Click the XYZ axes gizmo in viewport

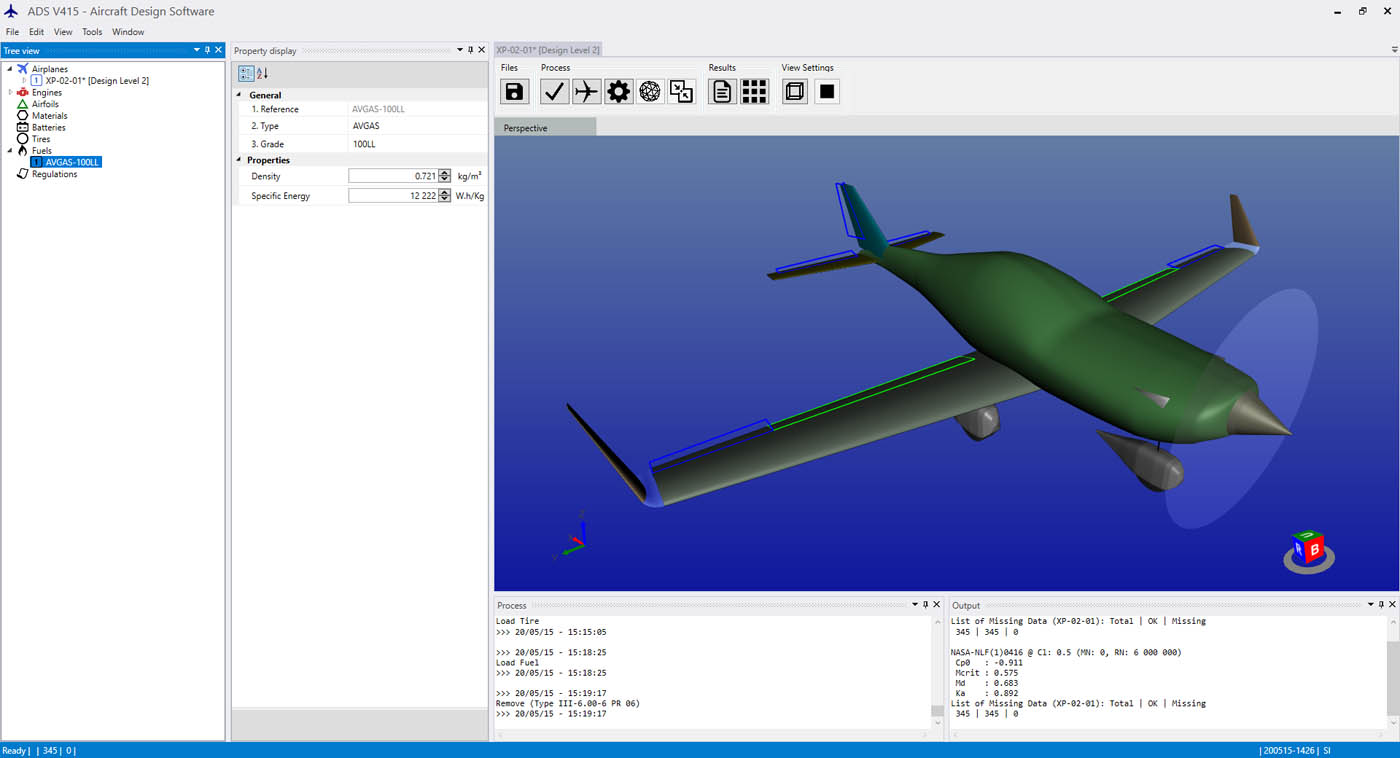click(570, 535)
